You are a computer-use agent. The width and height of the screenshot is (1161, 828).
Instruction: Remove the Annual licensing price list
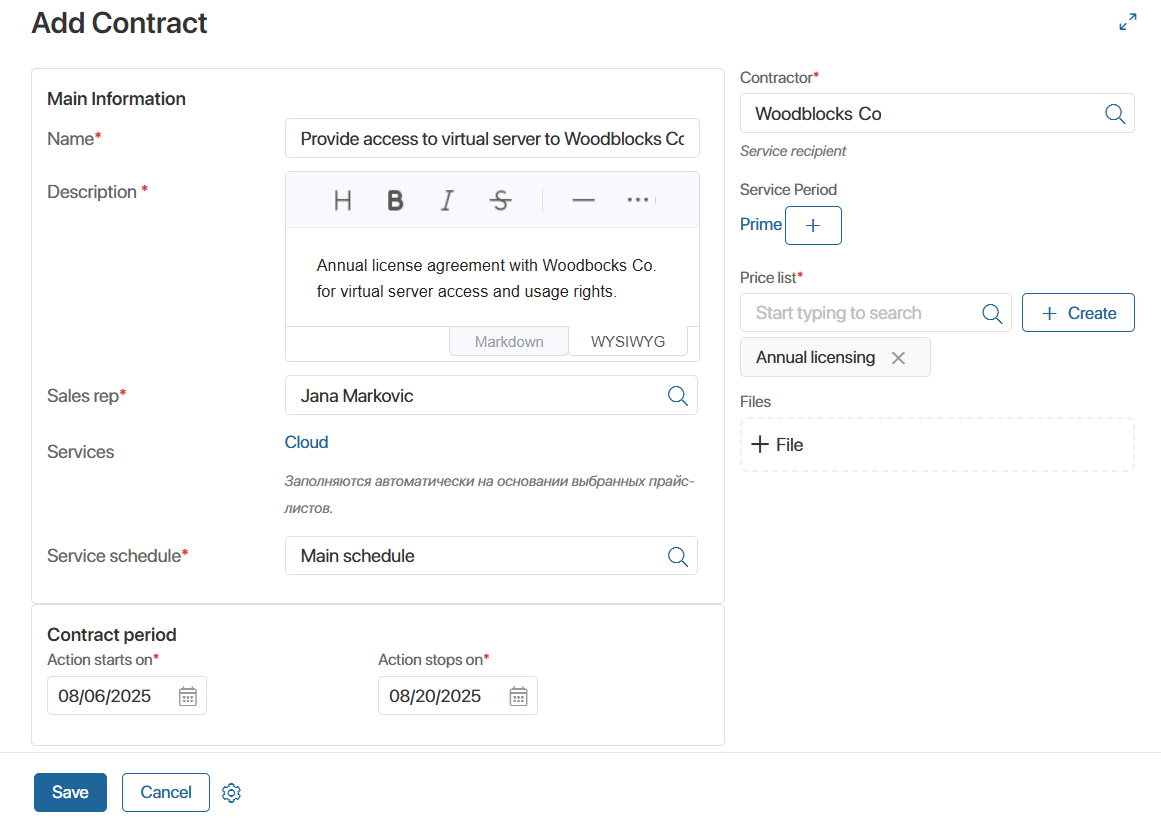898,358
